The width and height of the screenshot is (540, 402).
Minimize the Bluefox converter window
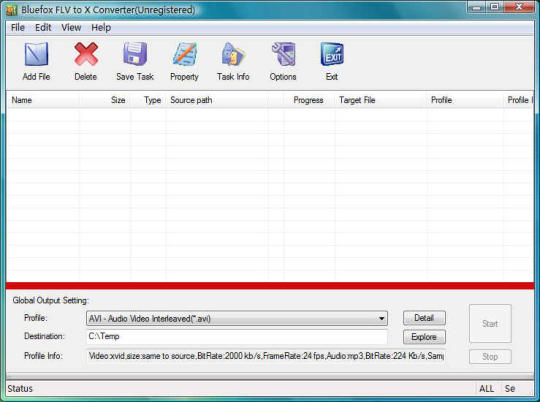(x=477, y=8)
